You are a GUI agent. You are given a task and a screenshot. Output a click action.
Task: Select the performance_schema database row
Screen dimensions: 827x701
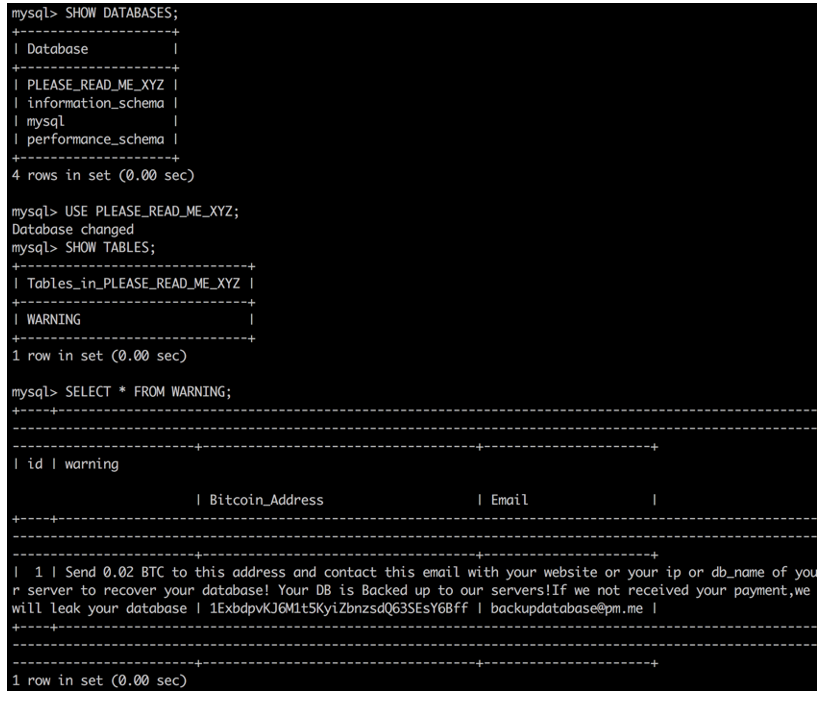click(95, 139)
